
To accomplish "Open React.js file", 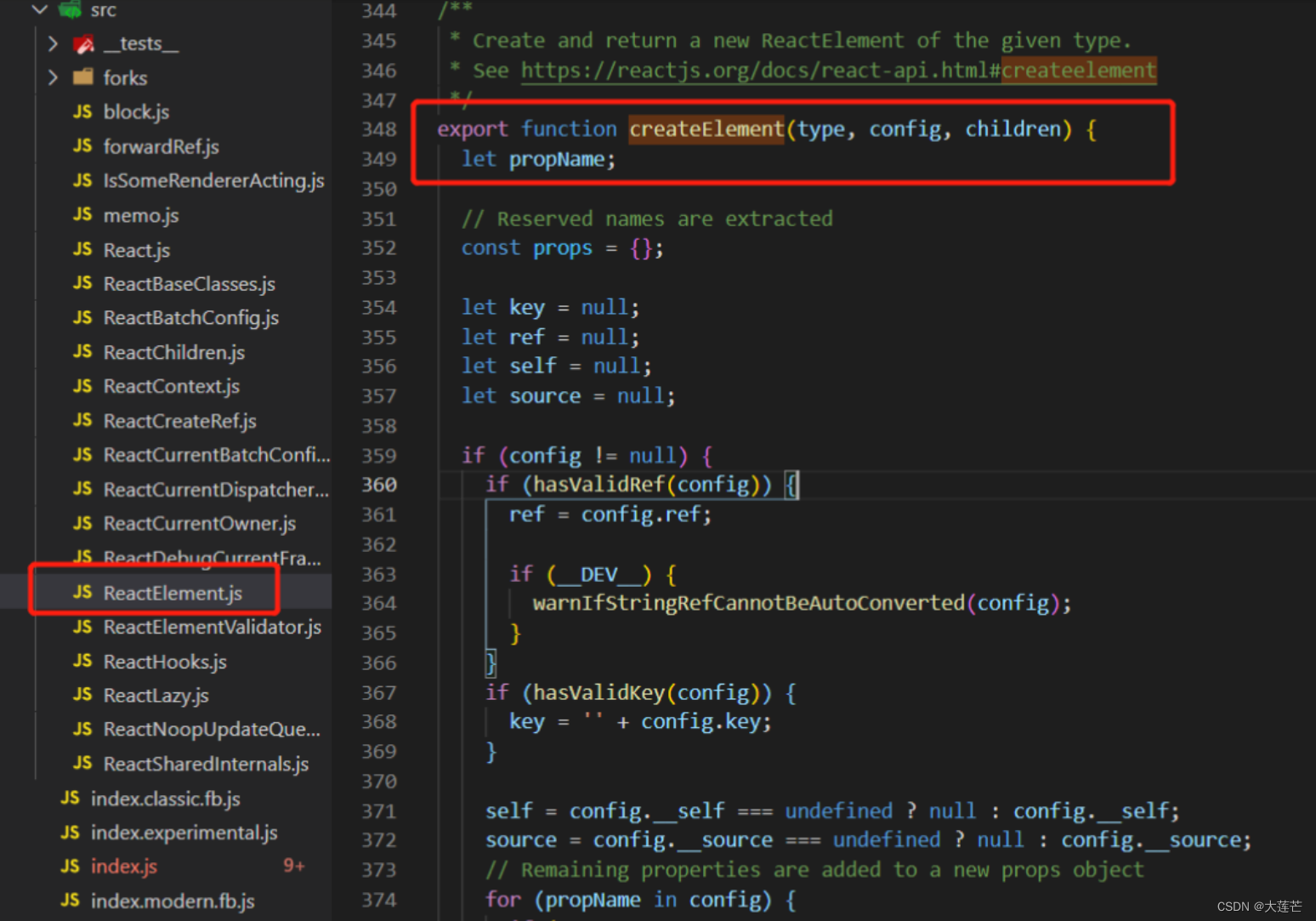I will tap(137, 249).
